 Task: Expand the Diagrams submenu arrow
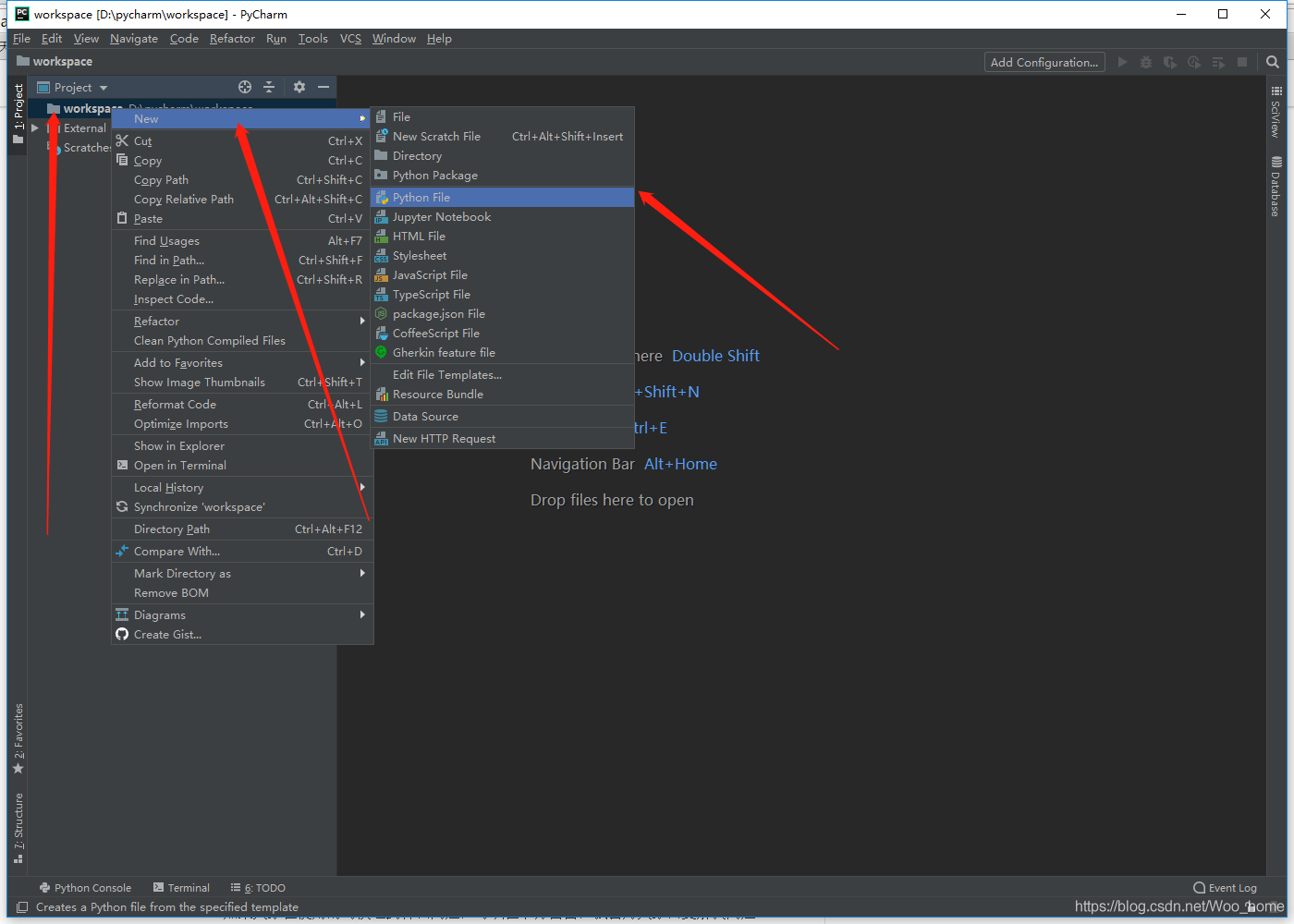pyautogui.click(x=362, y=615)
